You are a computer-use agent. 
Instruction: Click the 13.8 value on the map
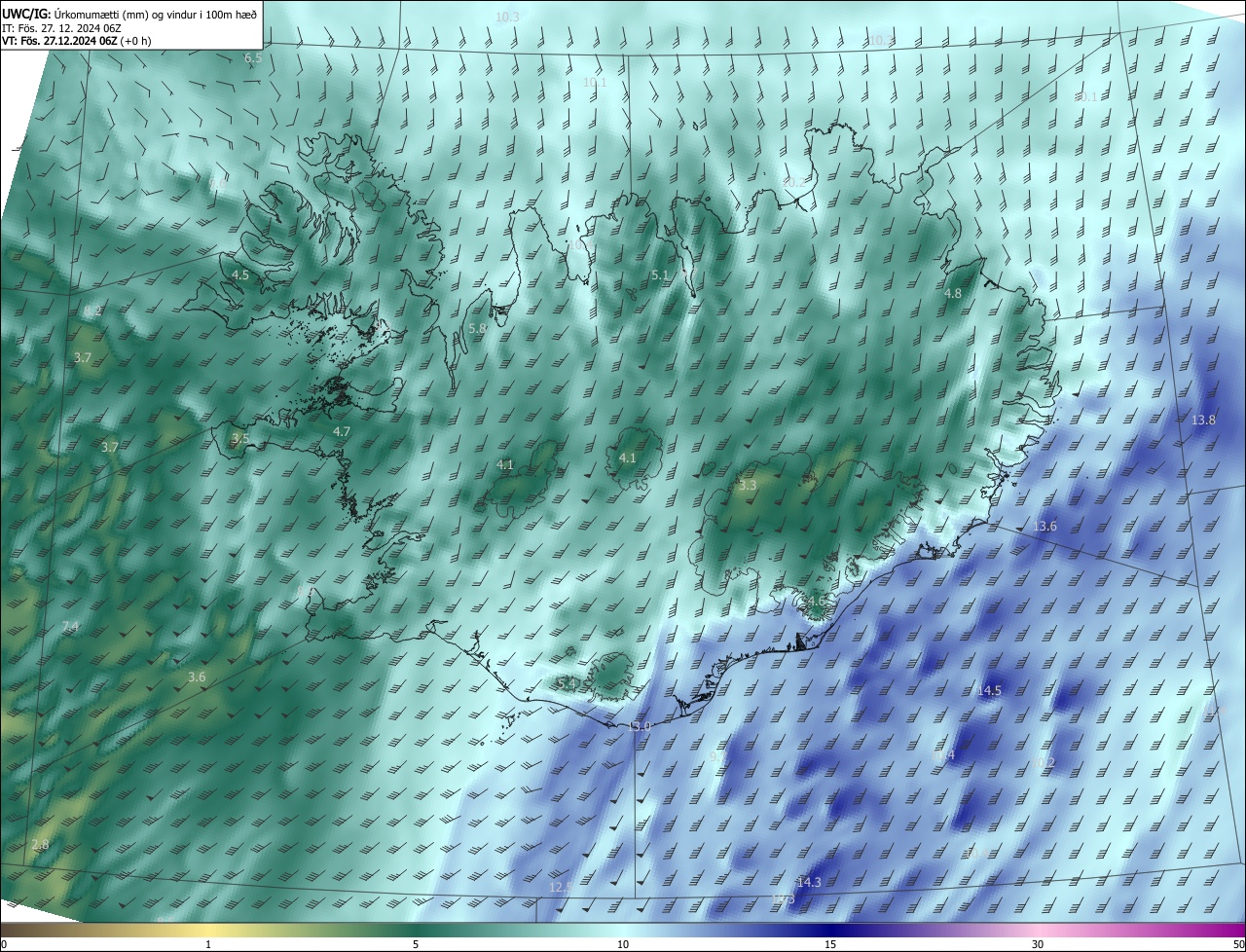pyautogui.click(x=1203, y=420)
